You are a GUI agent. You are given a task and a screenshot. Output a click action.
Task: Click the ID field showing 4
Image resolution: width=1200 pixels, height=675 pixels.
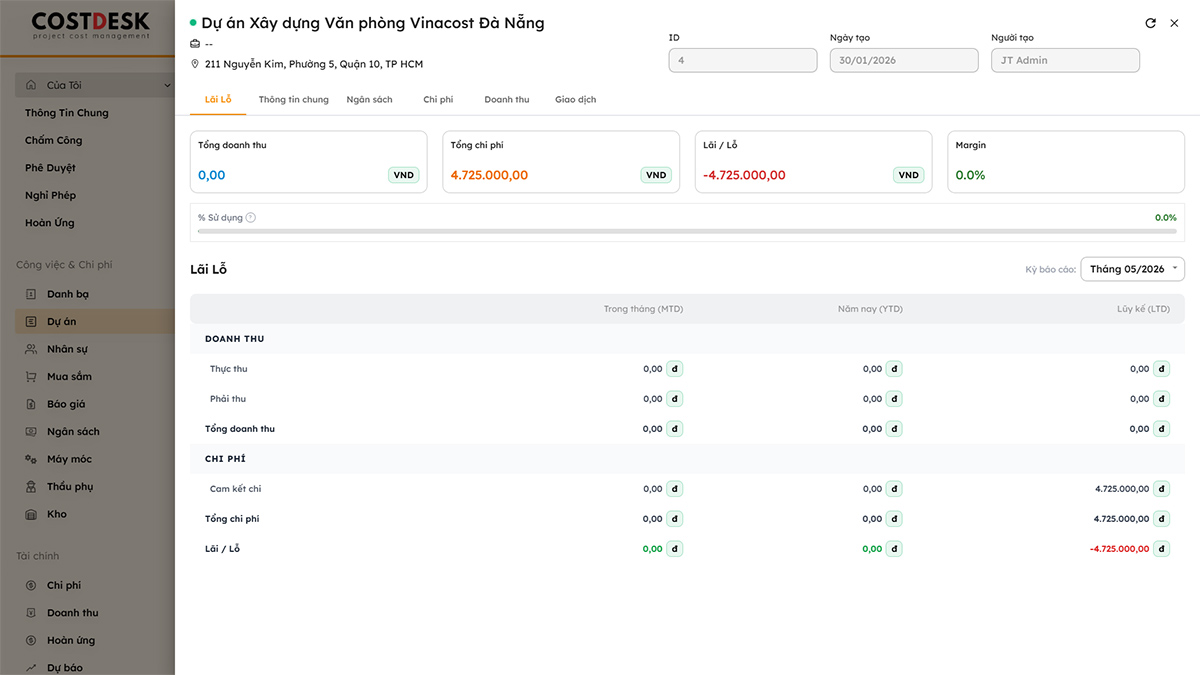pos(743,60)
